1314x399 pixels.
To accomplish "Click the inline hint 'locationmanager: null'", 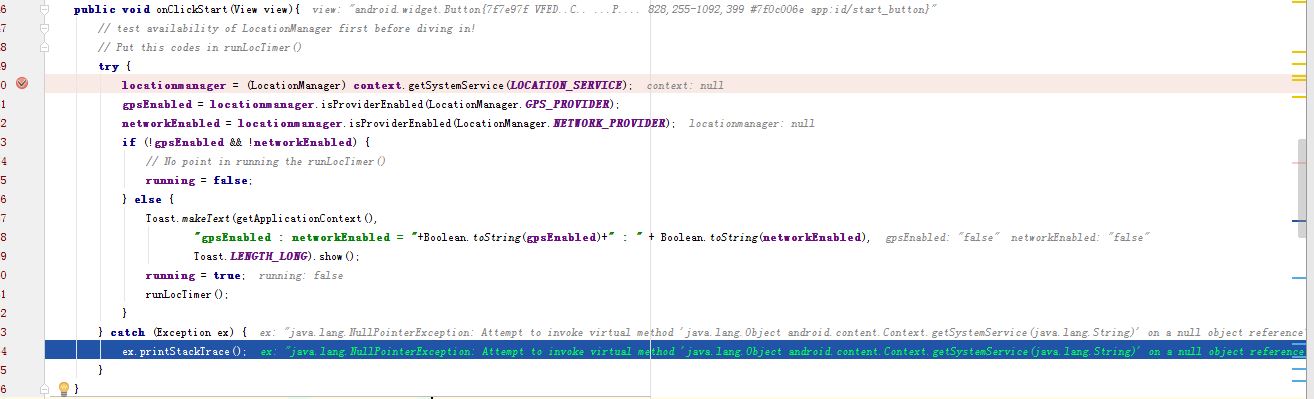I will pos(752,123).
